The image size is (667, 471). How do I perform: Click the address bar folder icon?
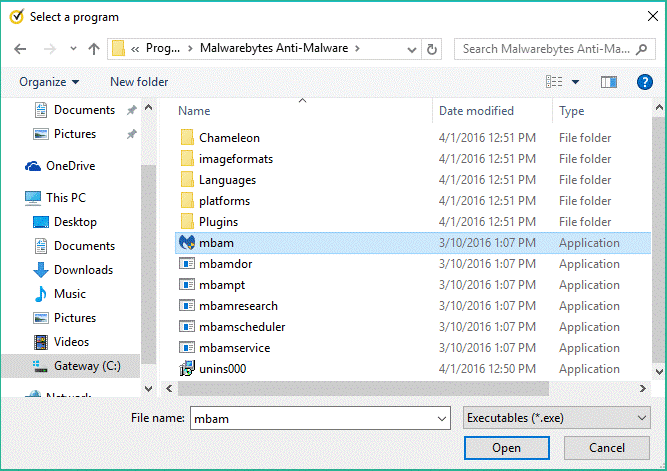coord(118,49)
